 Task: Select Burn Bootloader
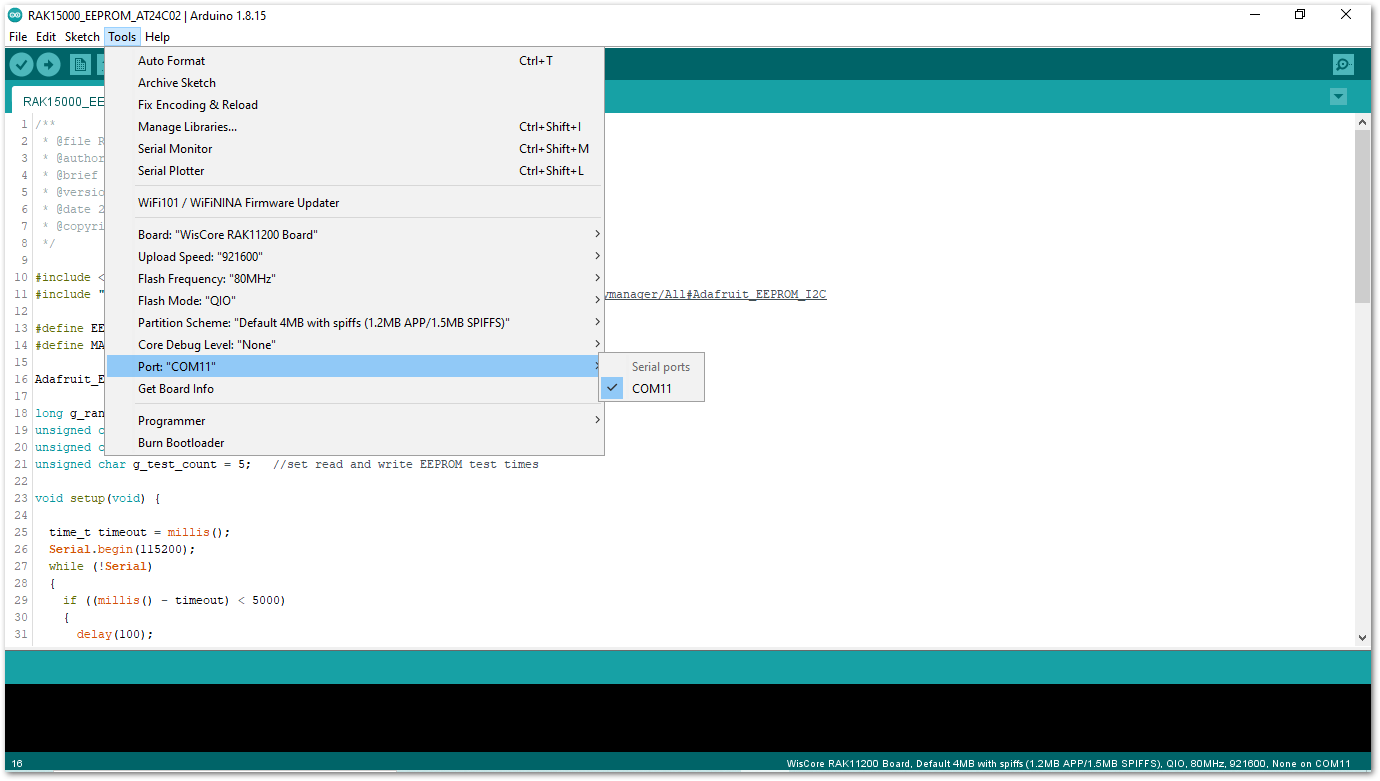[355, 443]
